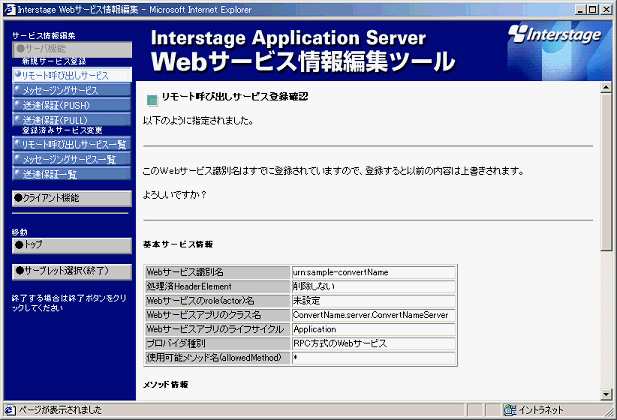This screenshot has height=420, width=617.
Task: Show リモート呼び出しサービス一覧 list
Action: pos(72,144)
